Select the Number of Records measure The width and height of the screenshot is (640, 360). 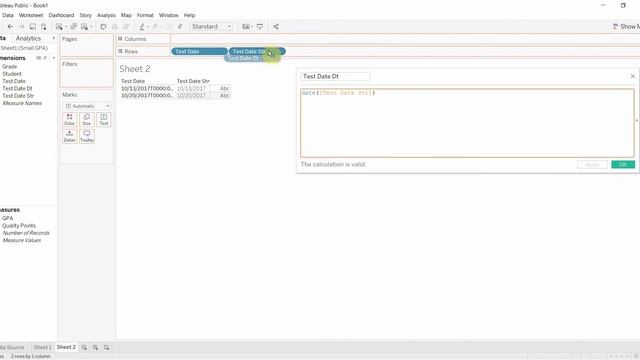point(26,233)
